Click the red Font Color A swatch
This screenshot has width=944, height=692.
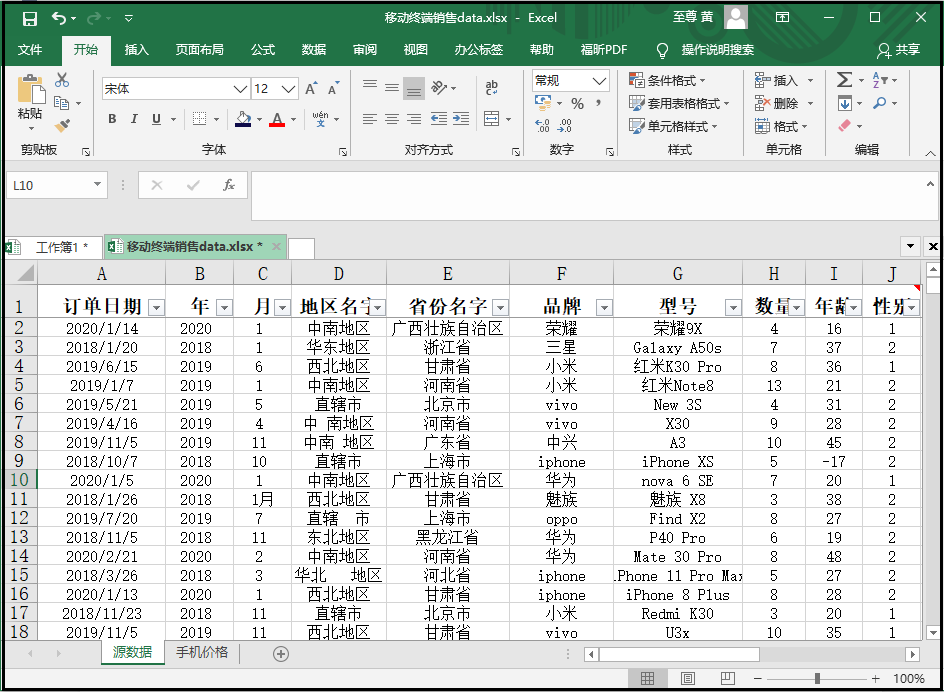click(x=277, y=119)
